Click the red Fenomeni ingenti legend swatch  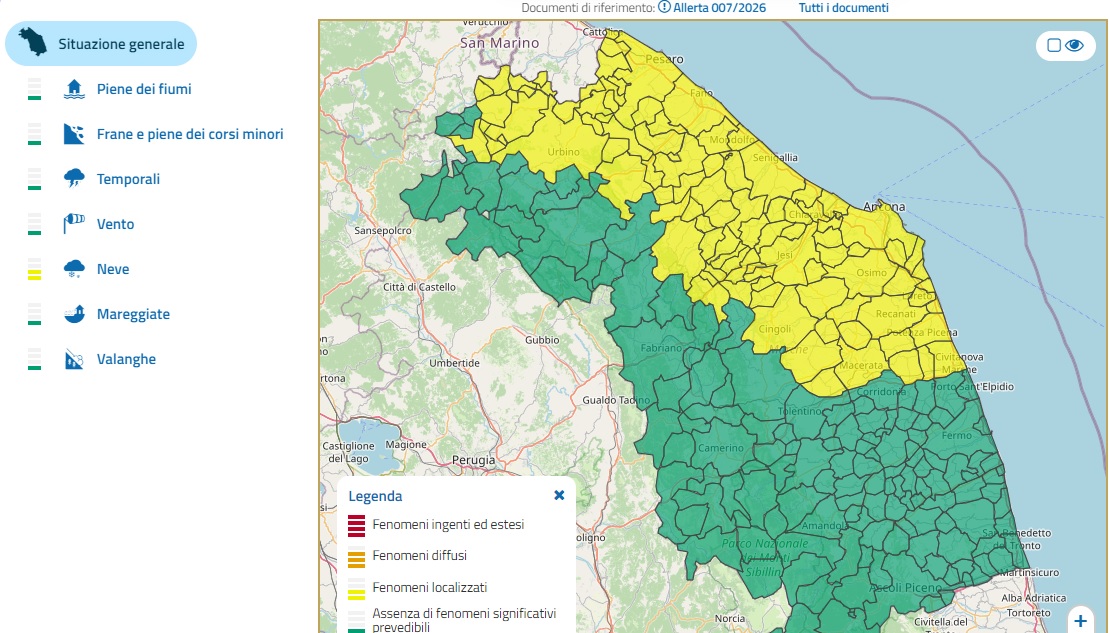tap(356, 525)
